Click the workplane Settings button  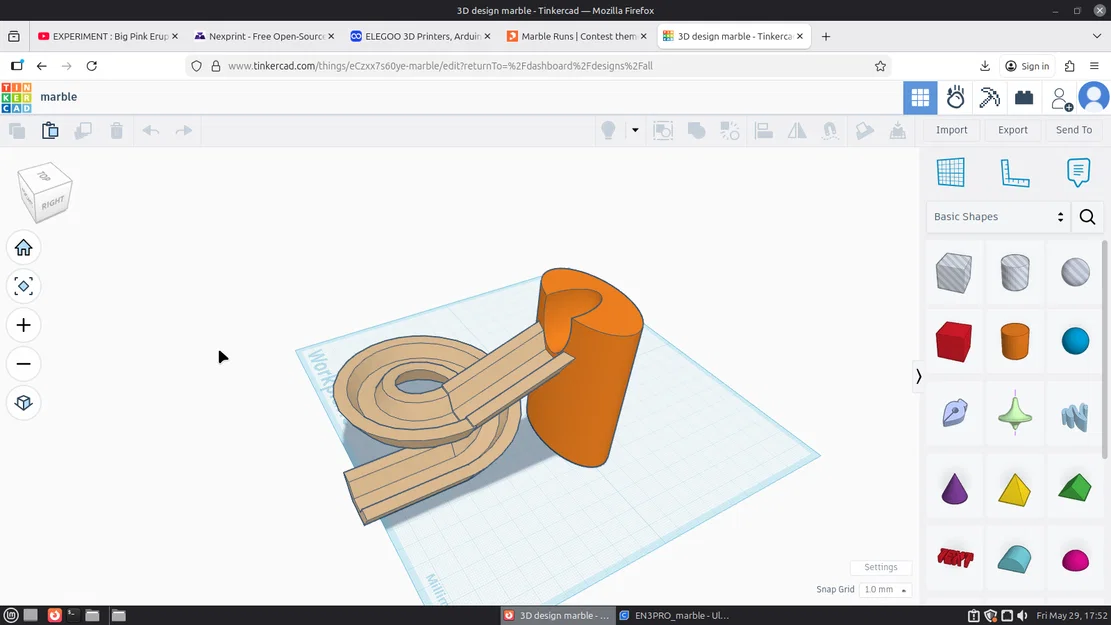881,567
